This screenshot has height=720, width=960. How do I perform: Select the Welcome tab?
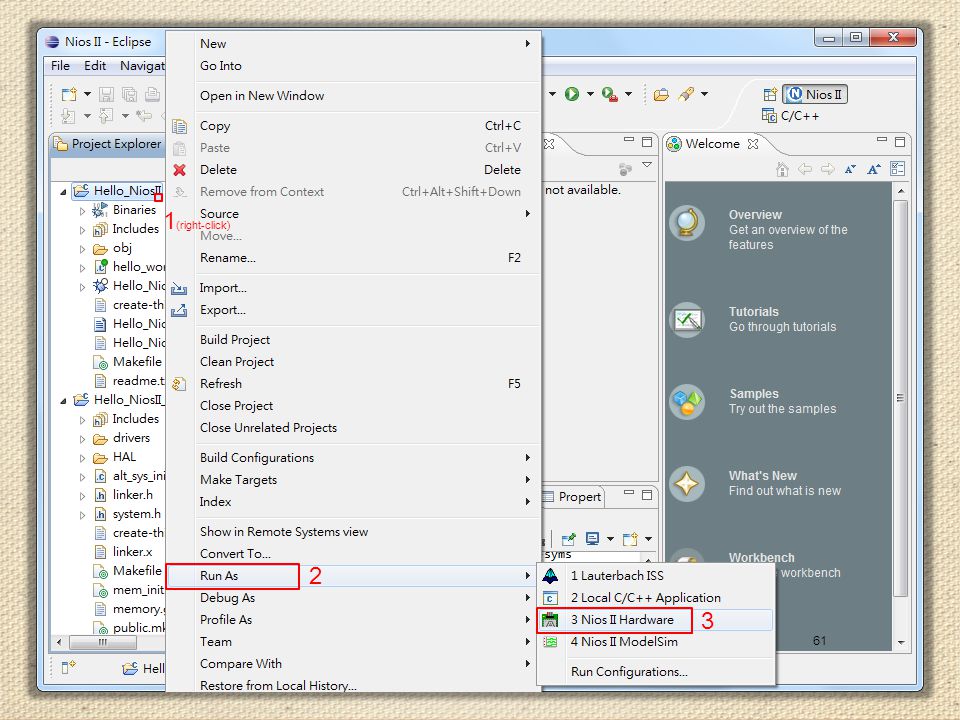click(x=713, y=144)
